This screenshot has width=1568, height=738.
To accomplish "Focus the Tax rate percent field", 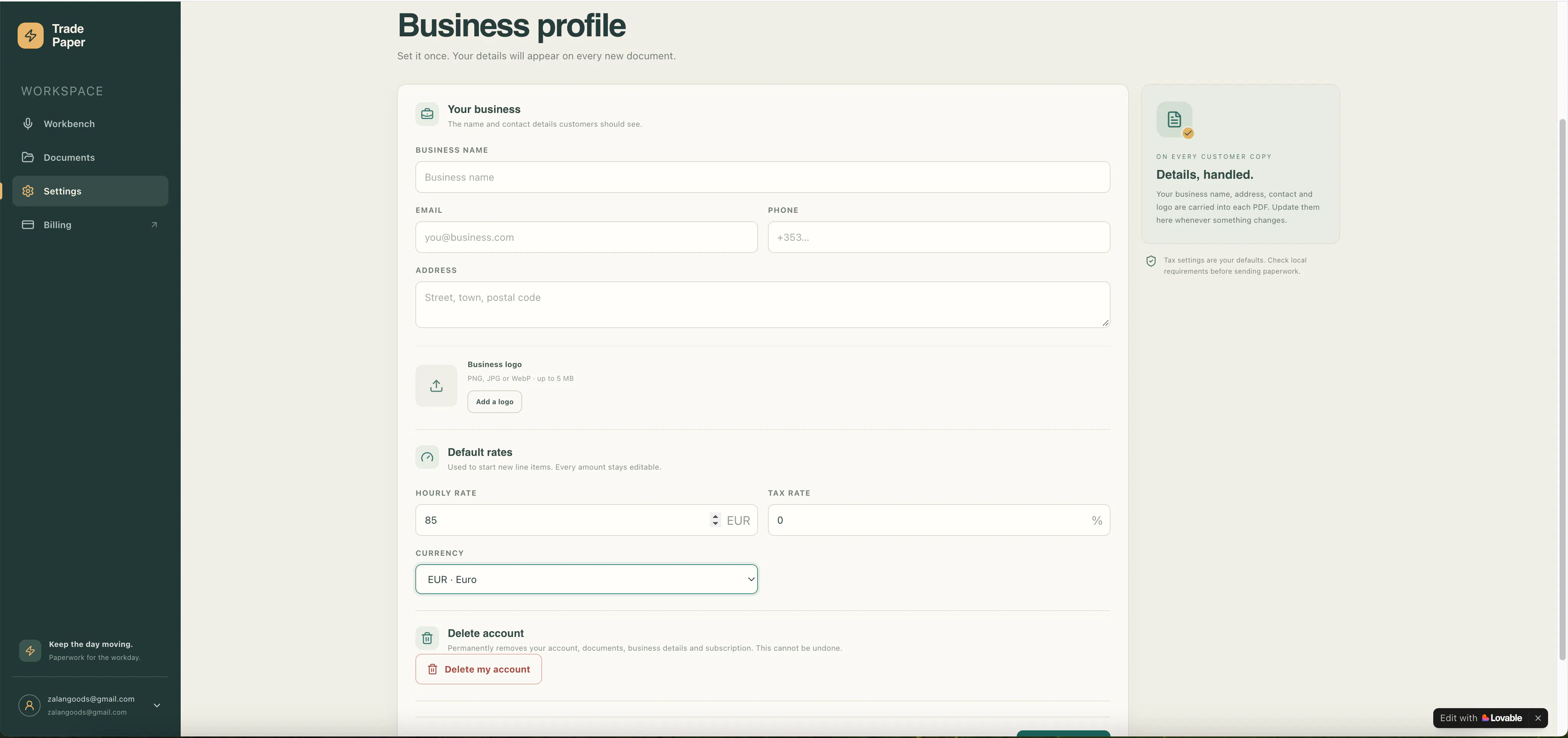I will click(x=939, y=520).
